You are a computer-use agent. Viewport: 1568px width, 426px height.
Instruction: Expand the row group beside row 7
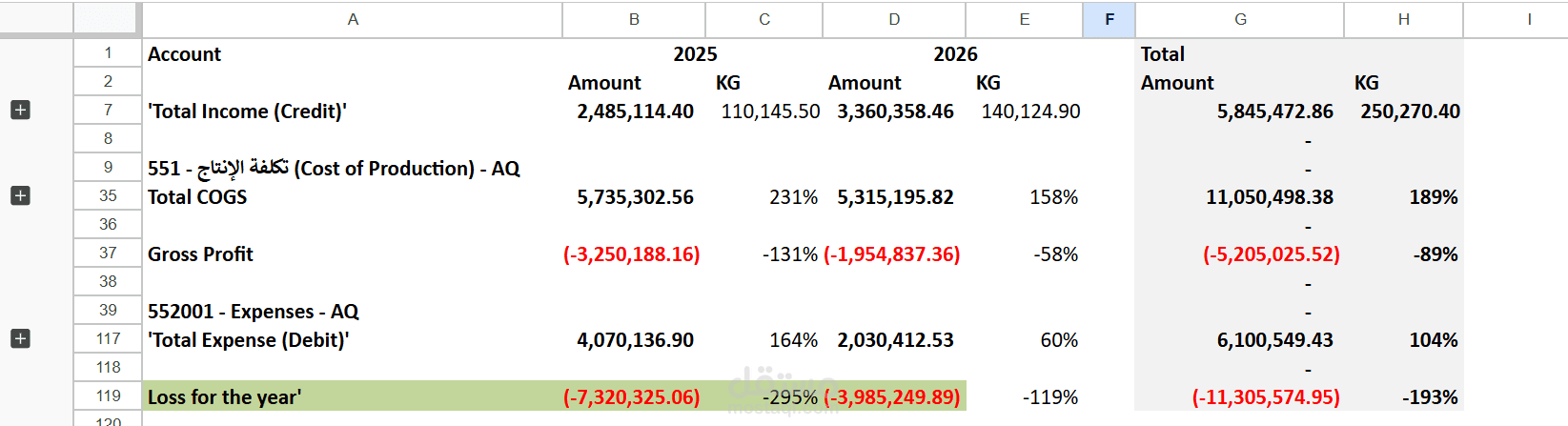coord(20,110)
